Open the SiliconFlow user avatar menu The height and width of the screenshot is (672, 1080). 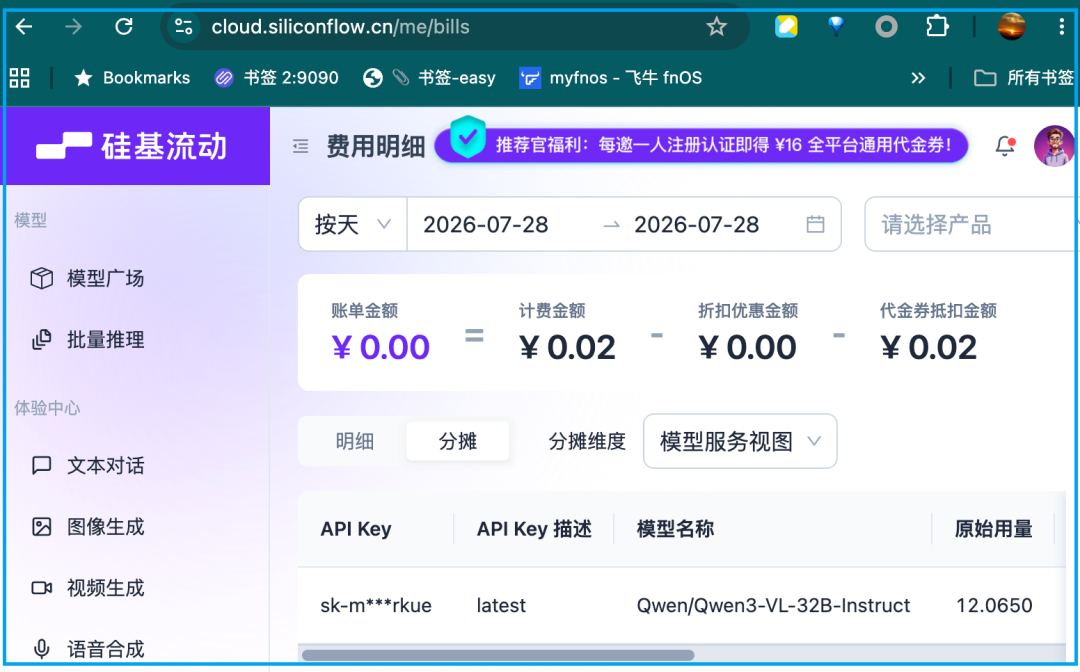(x=1054, y=146)
